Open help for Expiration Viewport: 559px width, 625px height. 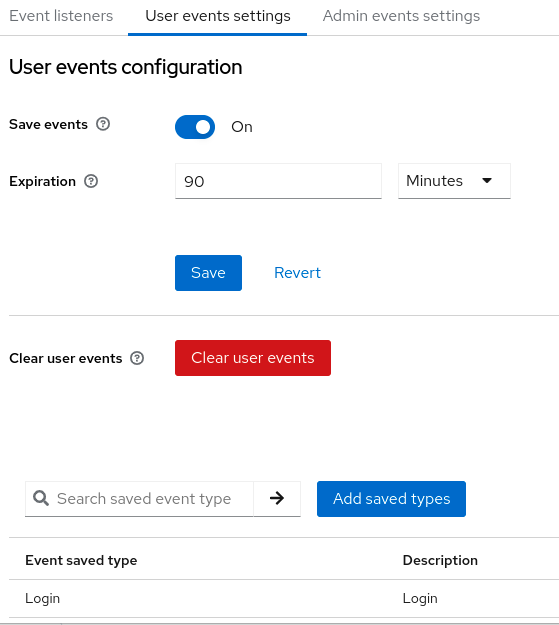click(x=91, y=181)
